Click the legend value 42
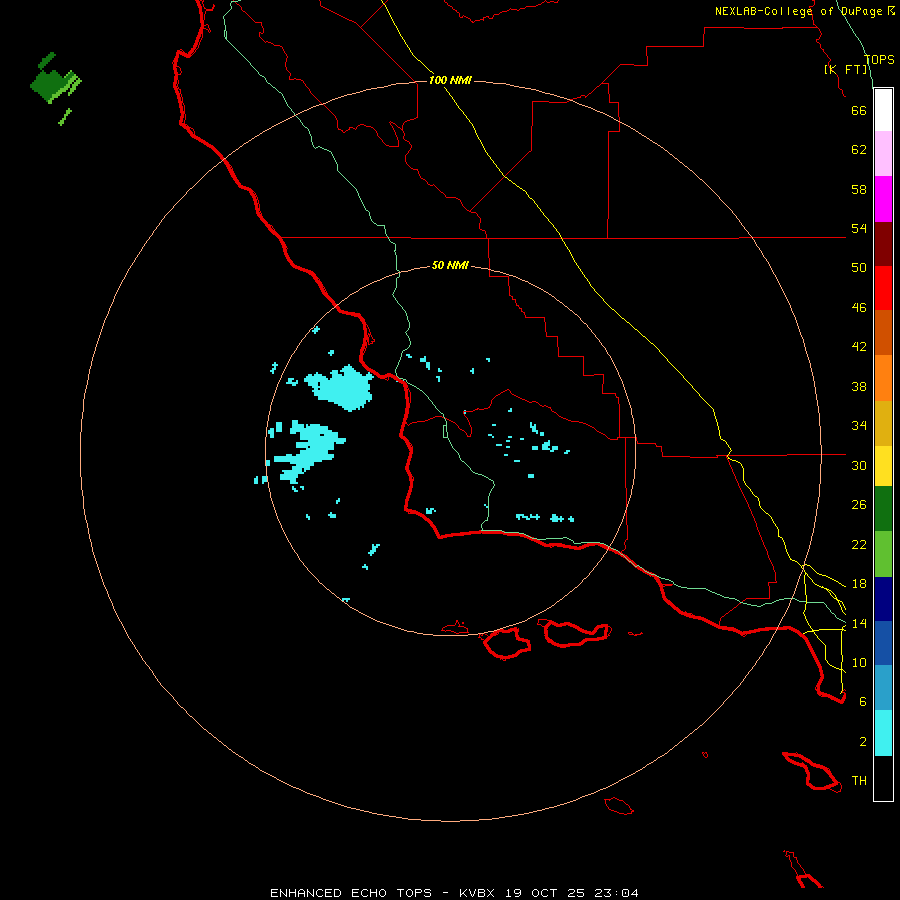The image size is (900, 900). pyautogui.click(x=859, y=346)
